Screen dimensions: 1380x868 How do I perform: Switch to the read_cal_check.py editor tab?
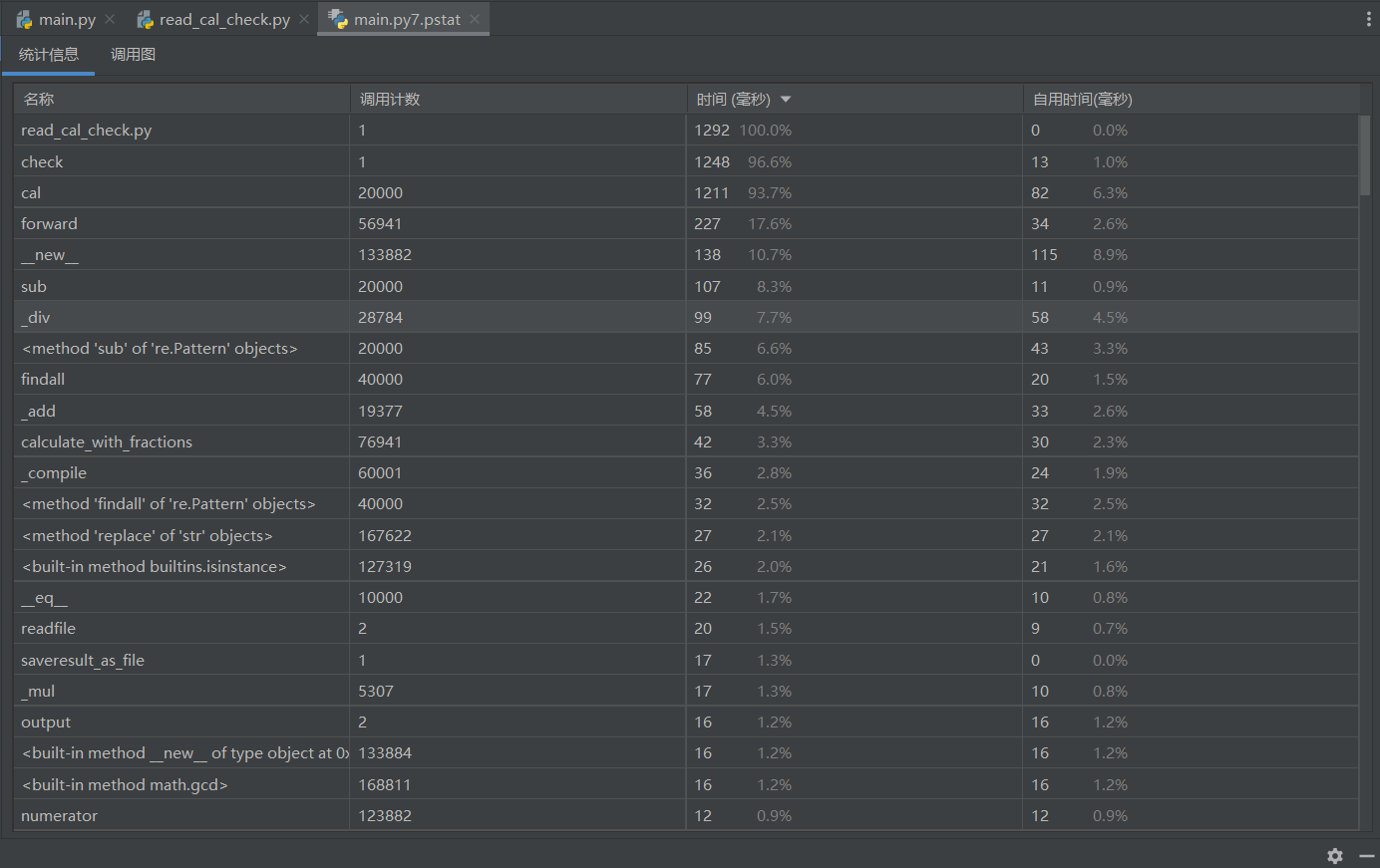pyautogui.click(x=224, y=20)
